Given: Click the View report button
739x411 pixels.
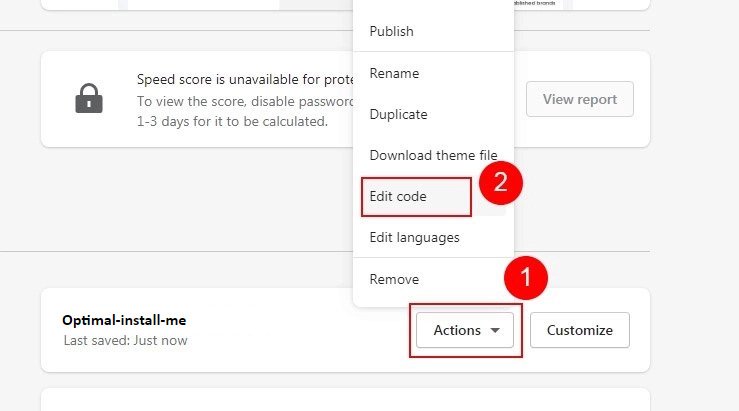Looking at the screenshot, I should point(579,99).
